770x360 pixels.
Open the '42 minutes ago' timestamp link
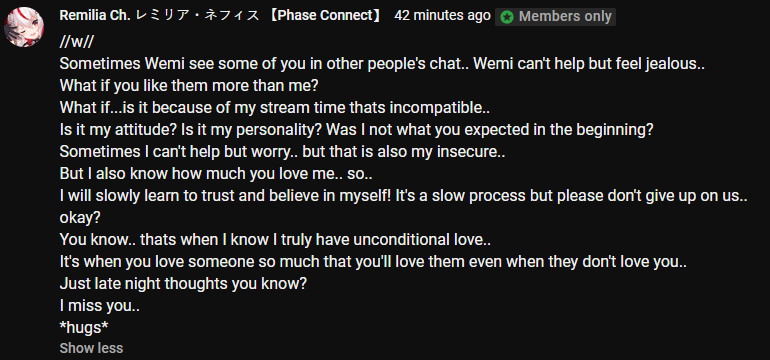tap(442, 16)
